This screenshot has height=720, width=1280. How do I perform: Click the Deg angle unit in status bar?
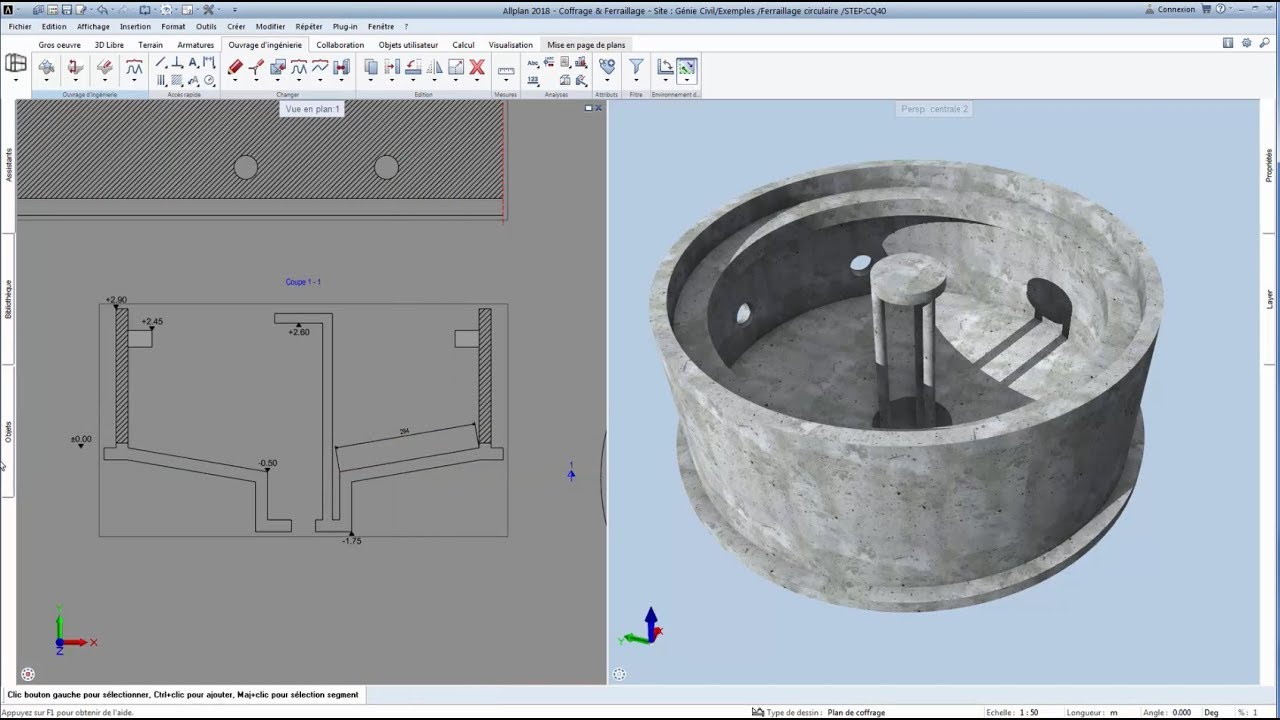pyautogui.click(x=1211, y=712)
